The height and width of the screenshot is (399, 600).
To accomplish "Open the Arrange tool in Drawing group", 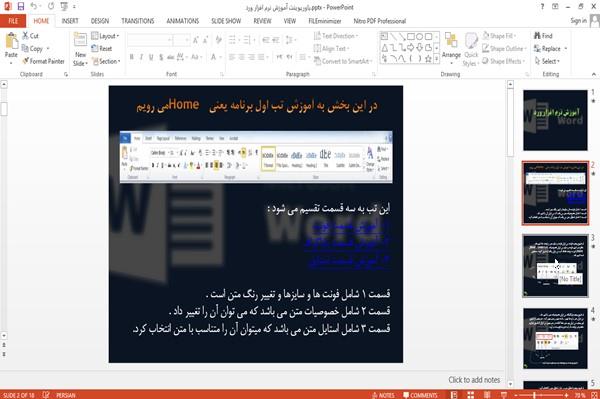I will (451, 49).
